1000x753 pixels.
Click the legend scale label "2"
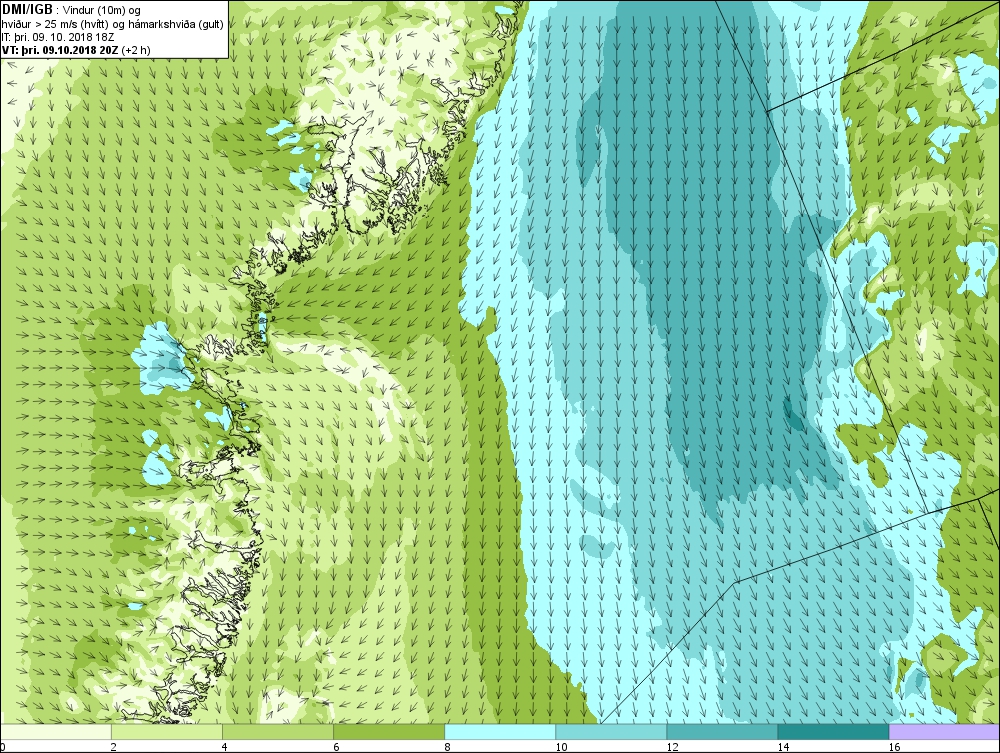(x=113, y=747)
